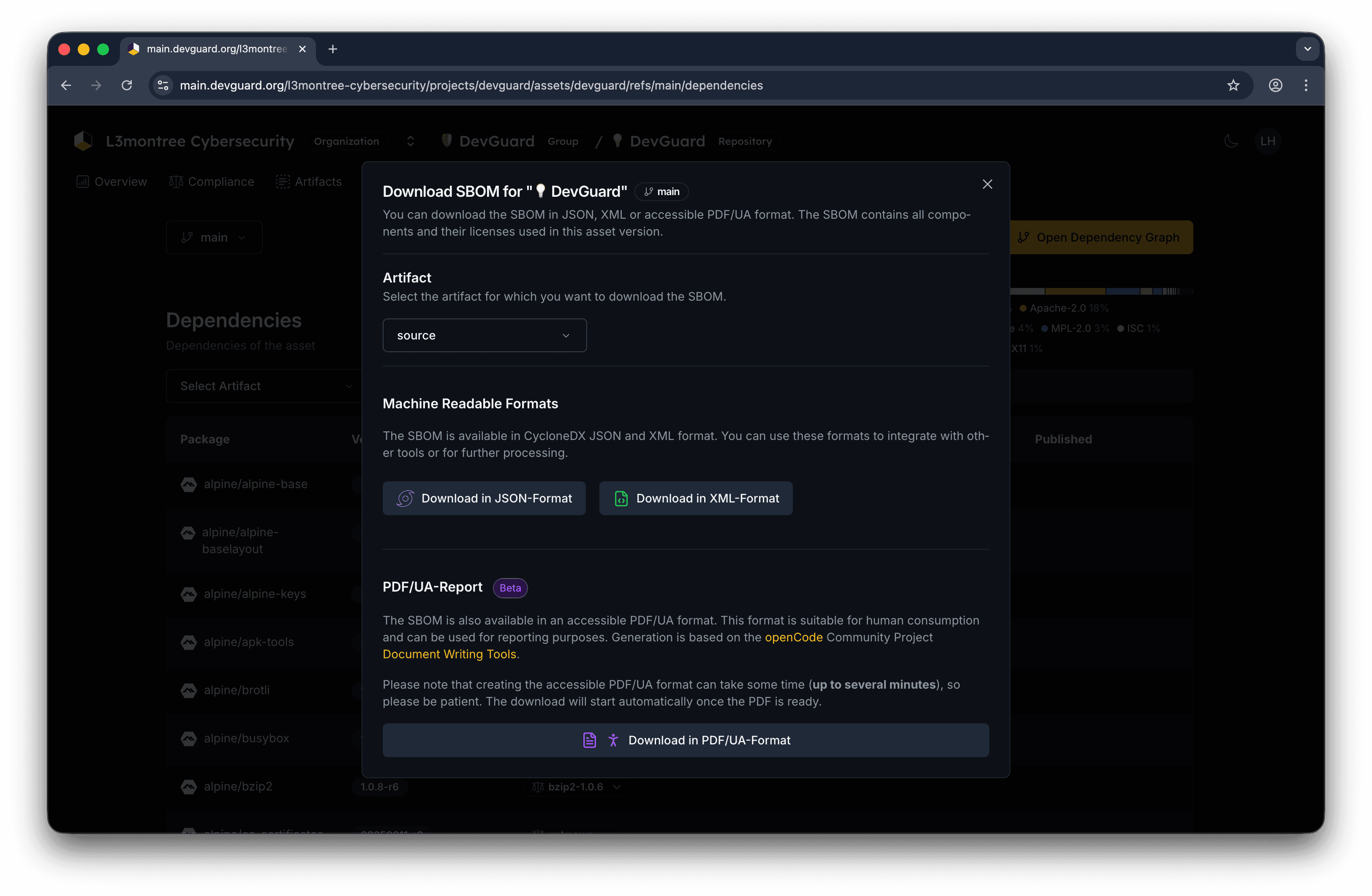Viewport: 1372px width, 896px height.
Task: Click the main branch badge in dialog title
Action: (x=662, y=191)
